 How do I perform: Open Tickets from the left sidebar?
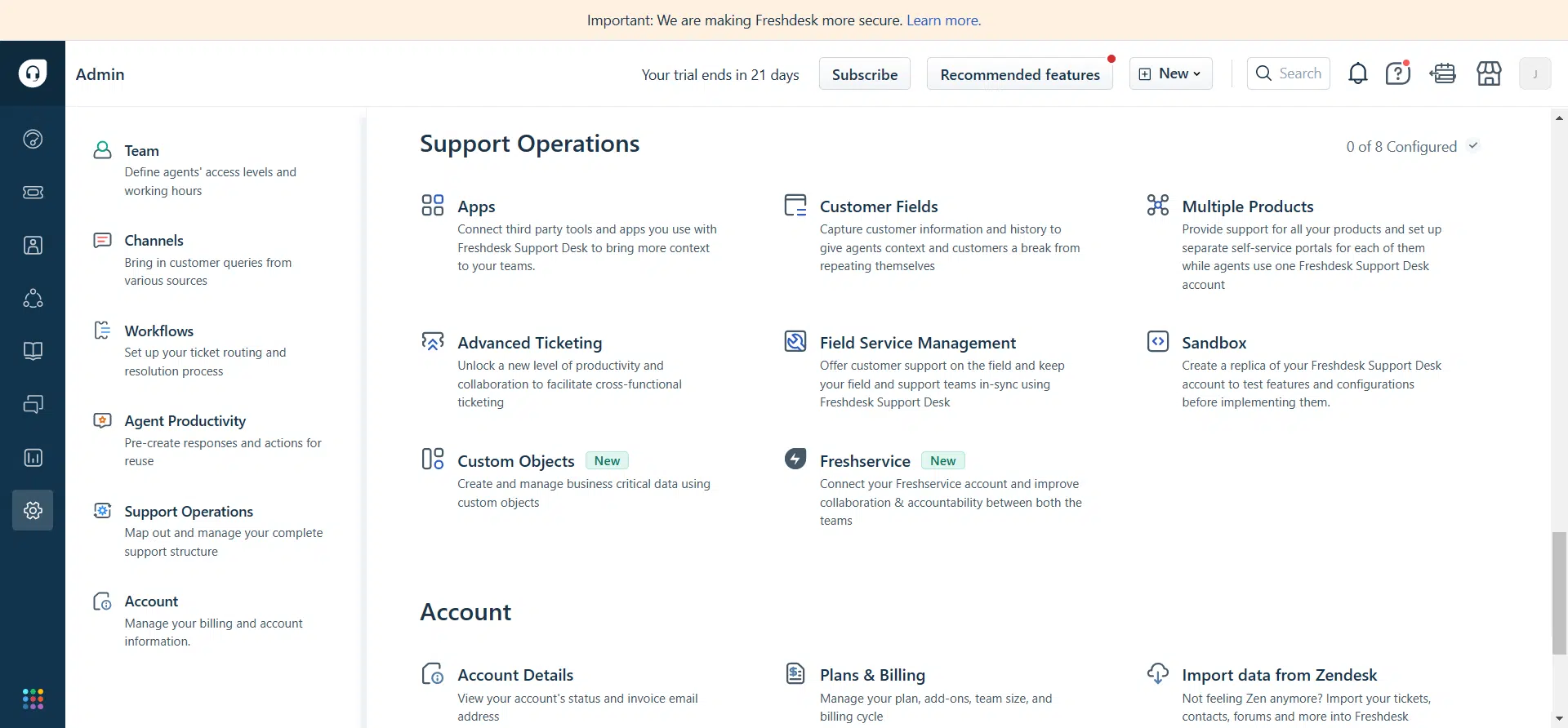(33, 192)
